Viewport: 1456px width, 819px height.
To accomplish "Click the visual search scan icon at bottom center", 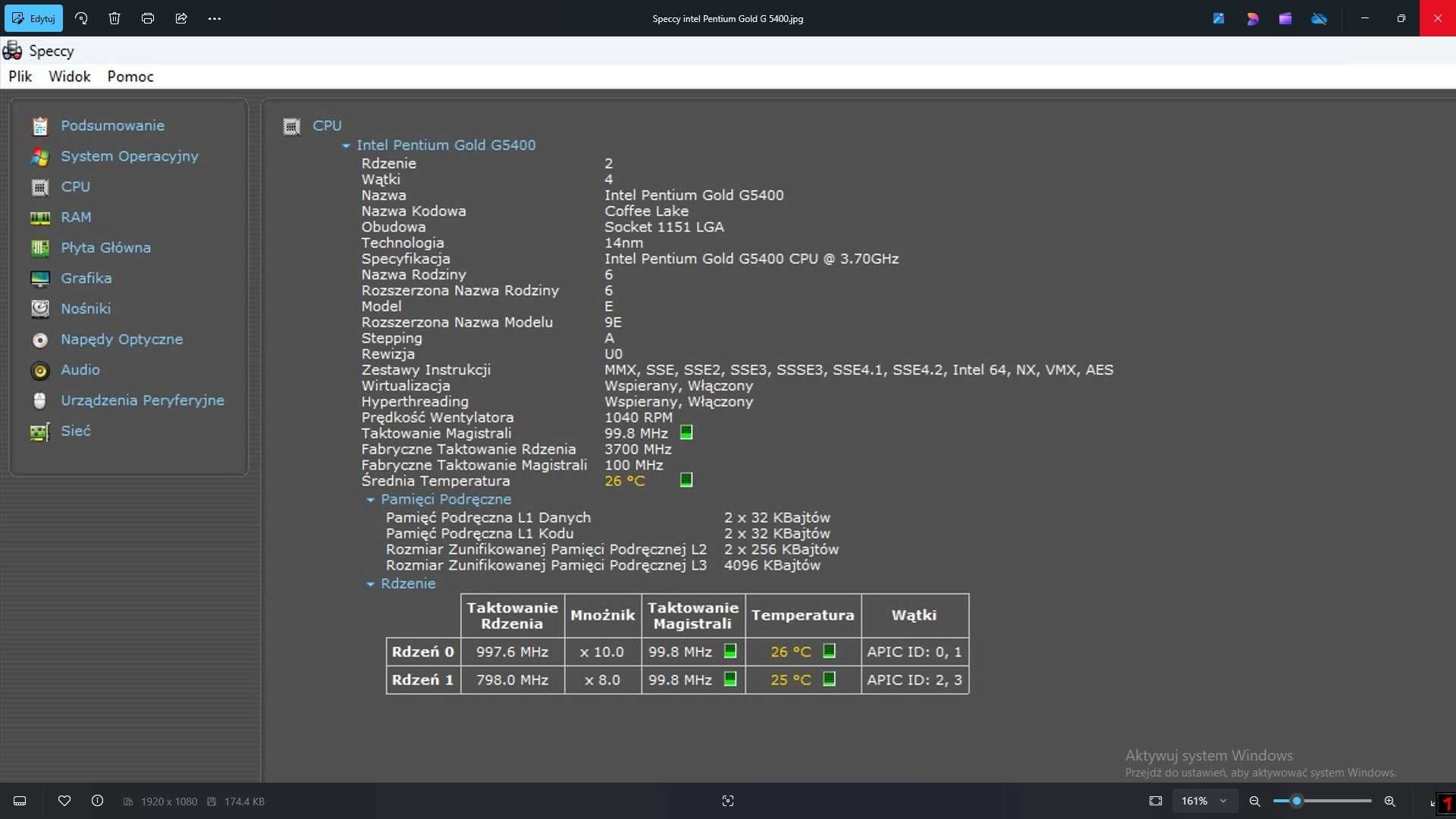I will pyautogui.click(x=728, y=801).
